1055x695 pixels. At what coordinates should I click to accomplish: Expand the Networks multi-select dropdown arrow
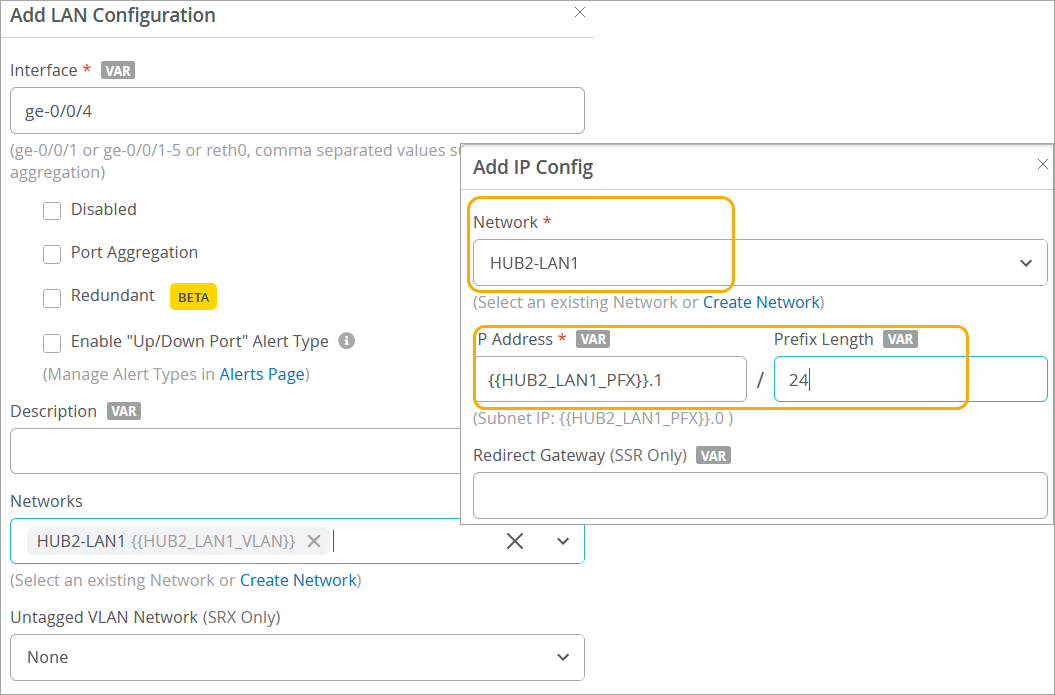pyautogui.click(x=563, y=541)
